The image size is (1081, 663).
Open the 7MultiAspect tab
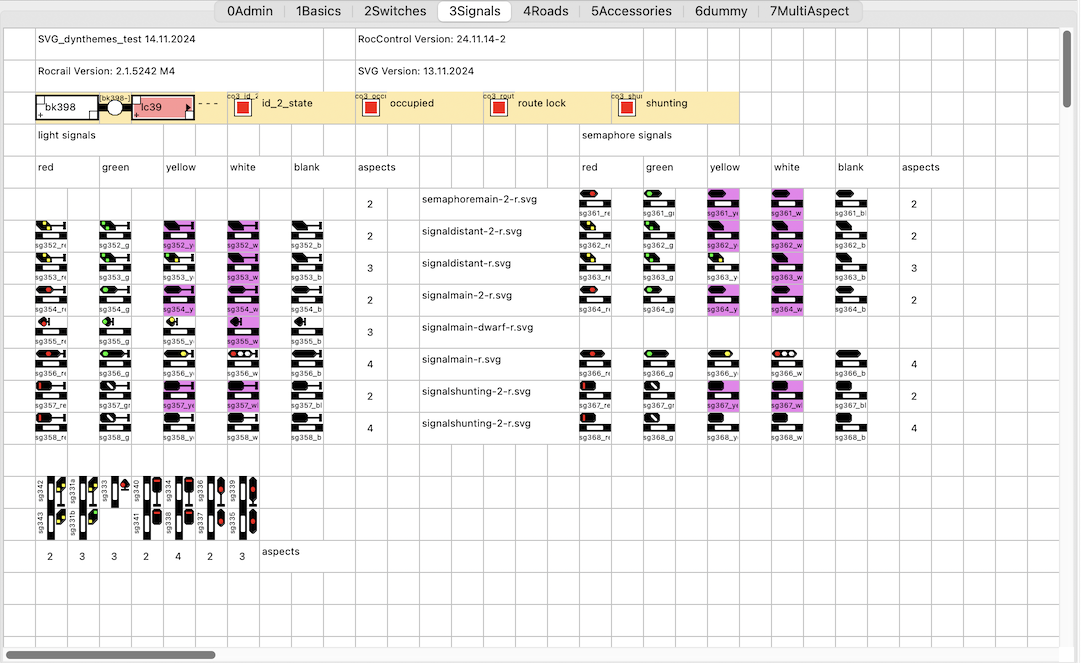(809, 11)
